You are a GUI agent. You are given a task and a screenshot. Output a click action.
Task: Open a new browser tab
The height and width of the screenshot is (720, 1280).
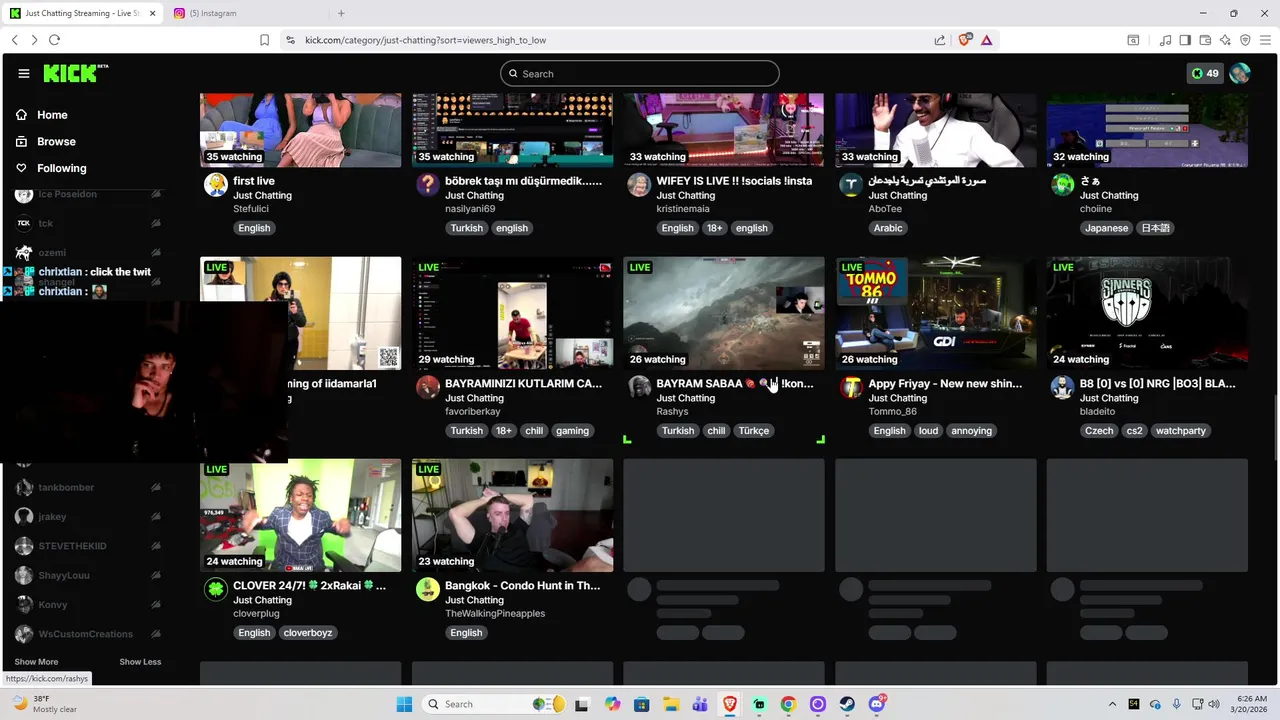point(341,13)
